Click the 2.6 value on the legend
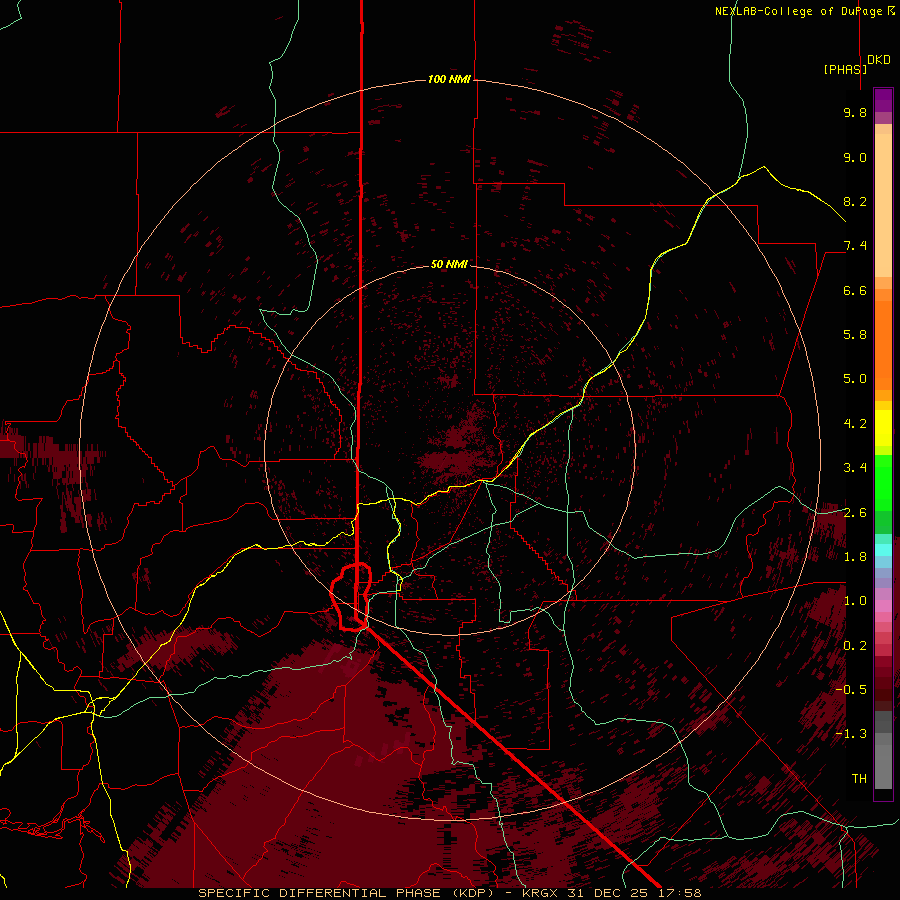 [x=855, y=513]
